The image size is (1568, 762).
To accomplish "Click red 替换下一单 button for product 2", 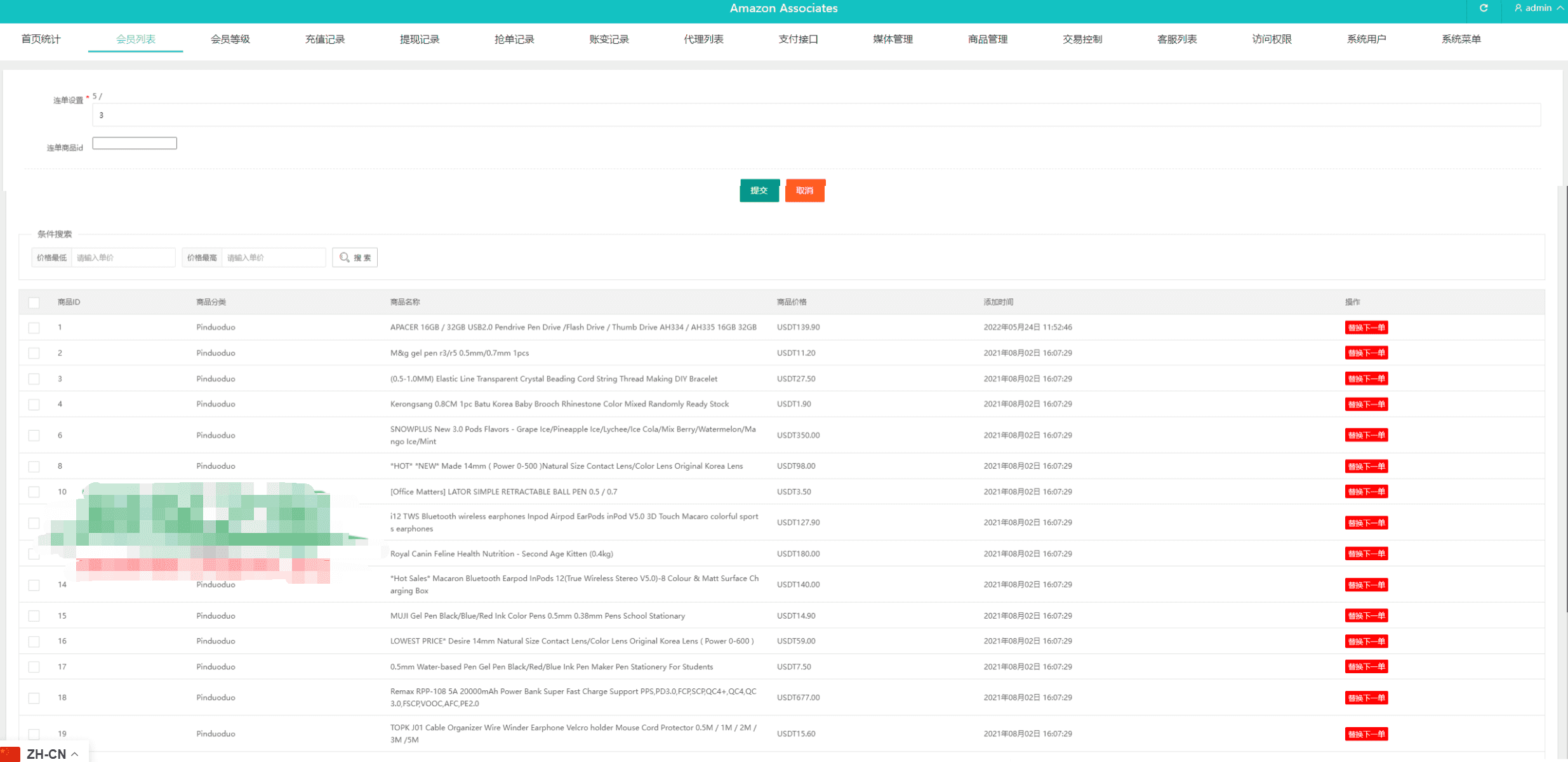I will pyautogui.click(x=1365, y=353).
